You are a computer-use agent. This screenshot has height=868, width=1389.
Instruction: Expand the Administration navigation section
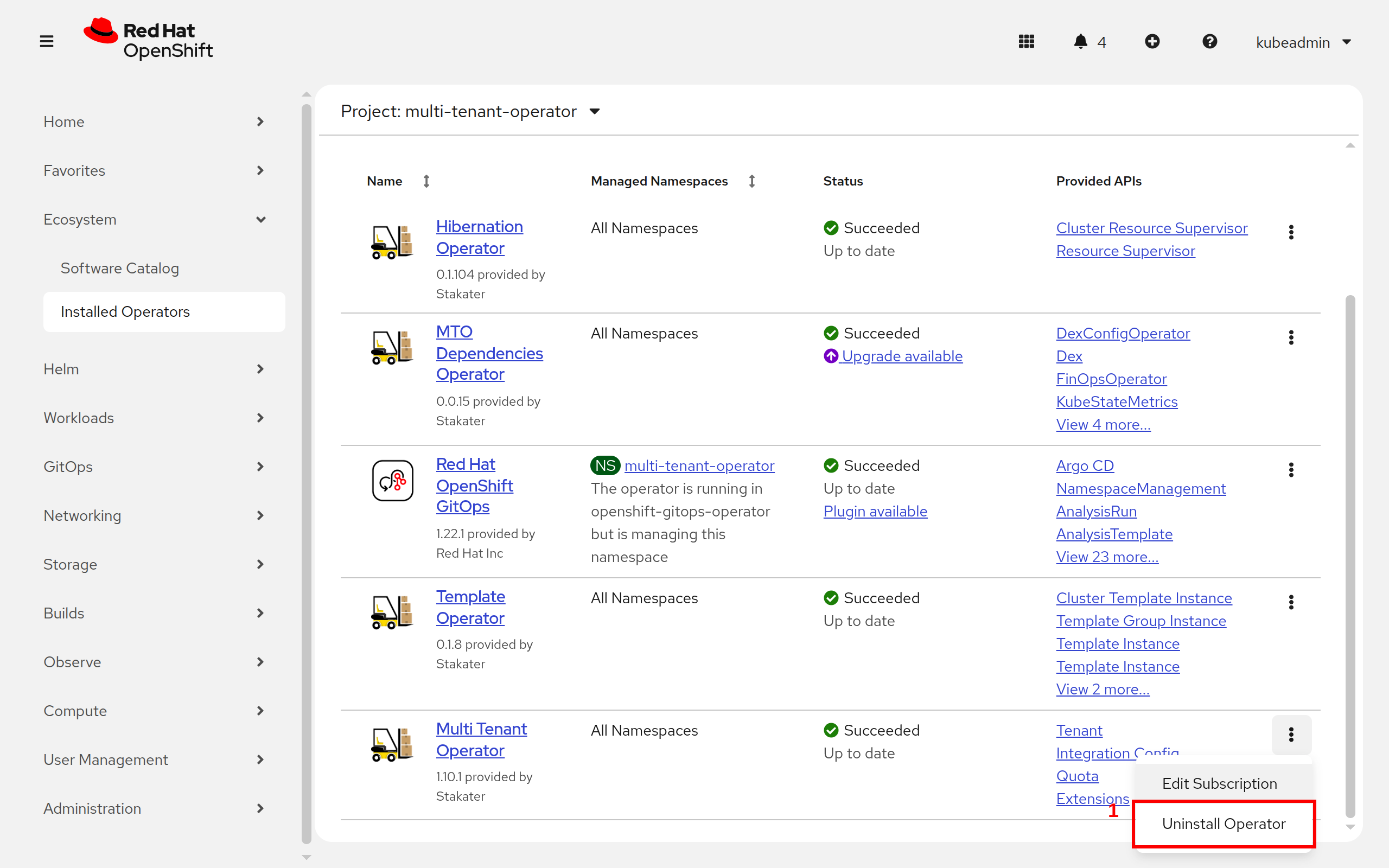click(x=154, y=808)
